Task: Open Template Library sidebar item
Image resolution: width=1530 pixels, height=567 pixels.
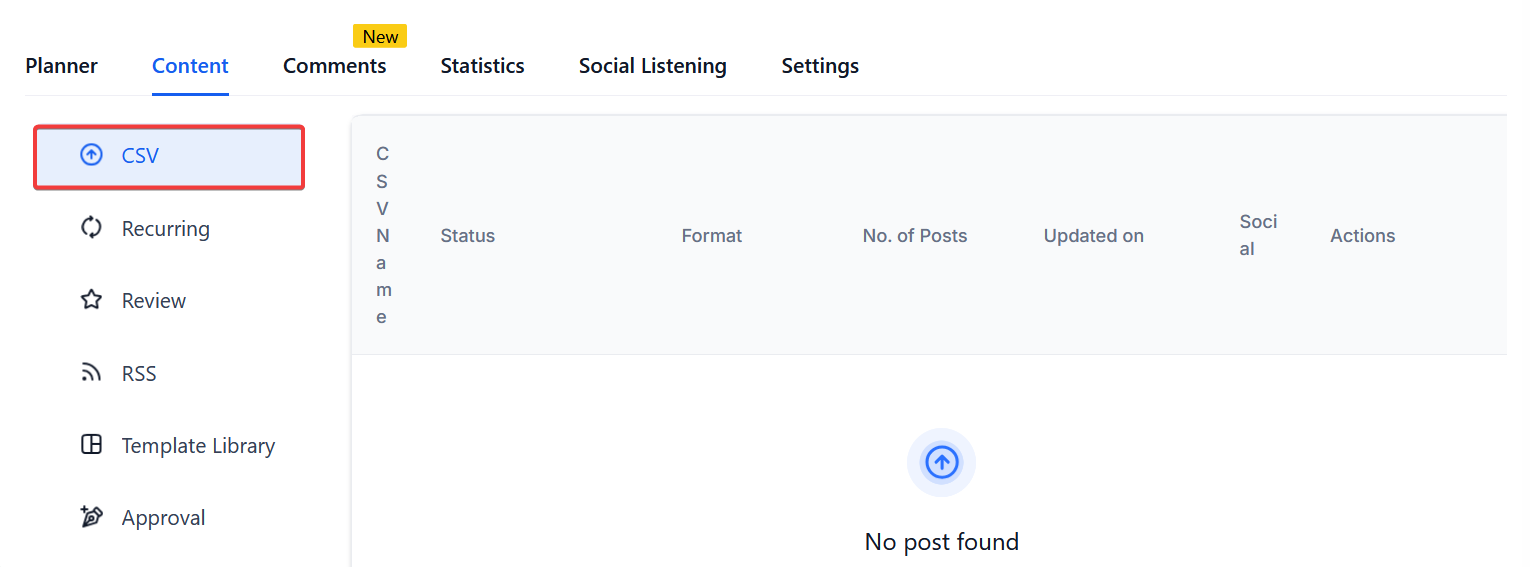Action: 198,446
